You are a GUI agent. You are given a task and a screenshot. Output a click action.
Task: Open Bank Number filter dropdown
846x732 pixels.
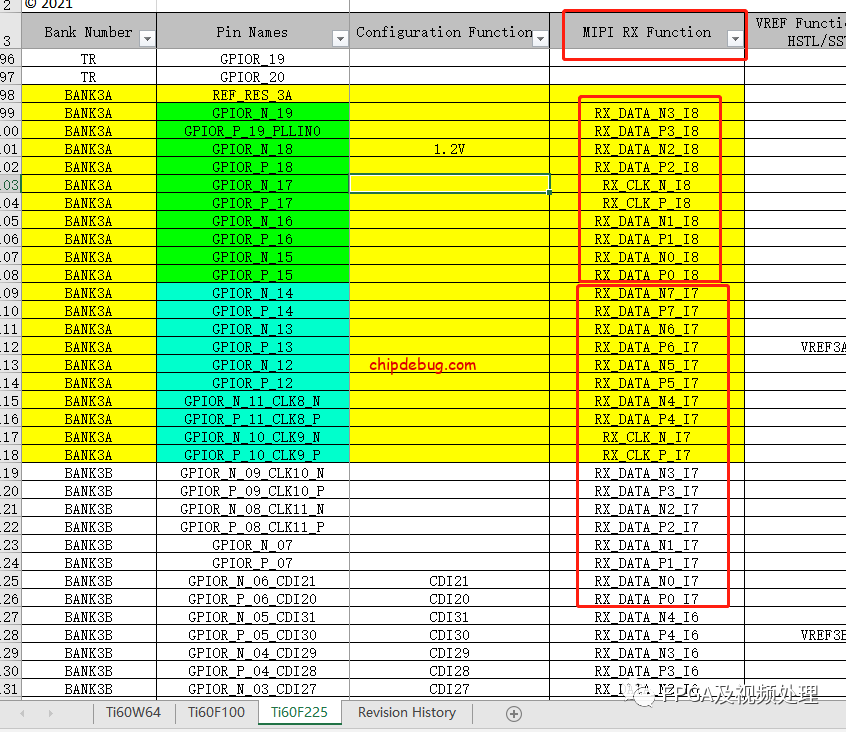147,38
